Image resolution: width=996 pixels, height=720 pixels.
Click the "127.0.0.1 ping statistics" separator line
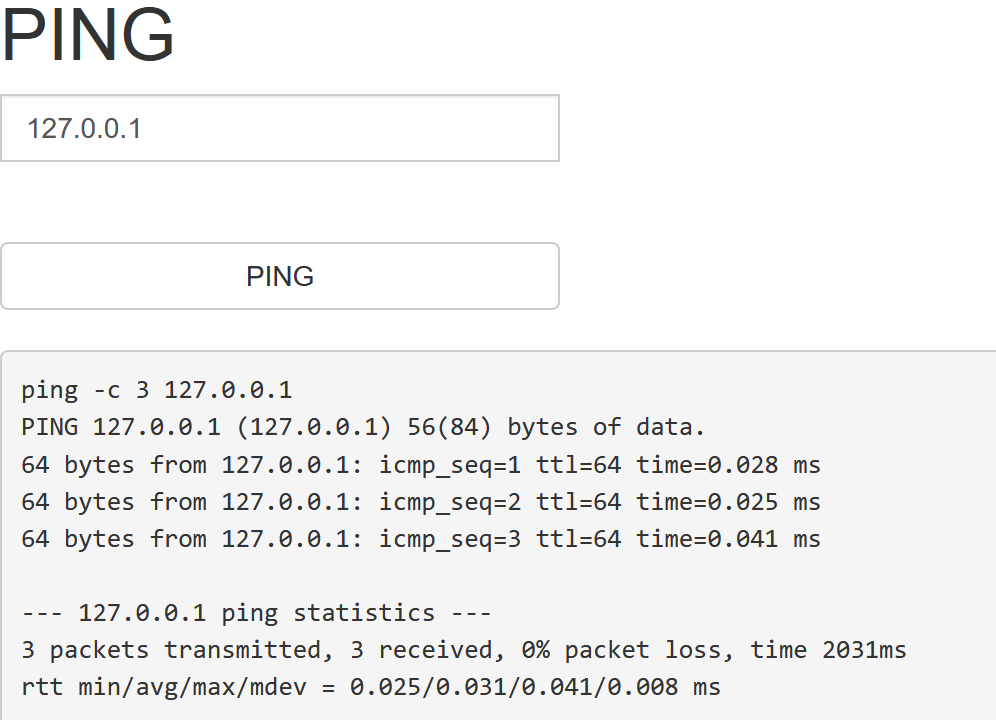[x=256, y=613]
